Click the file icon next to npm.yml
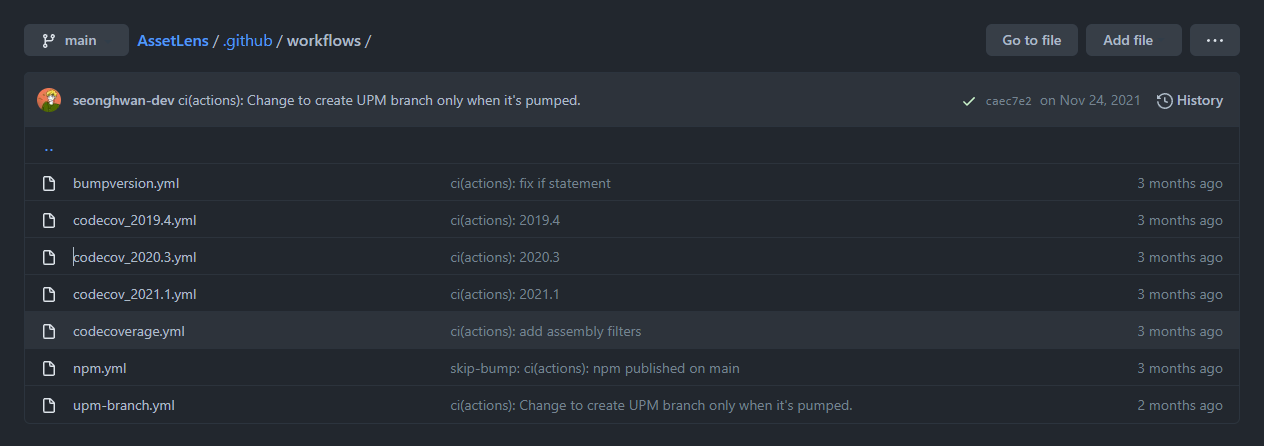This screenshot has width=1264, height=446. [48, 368]
